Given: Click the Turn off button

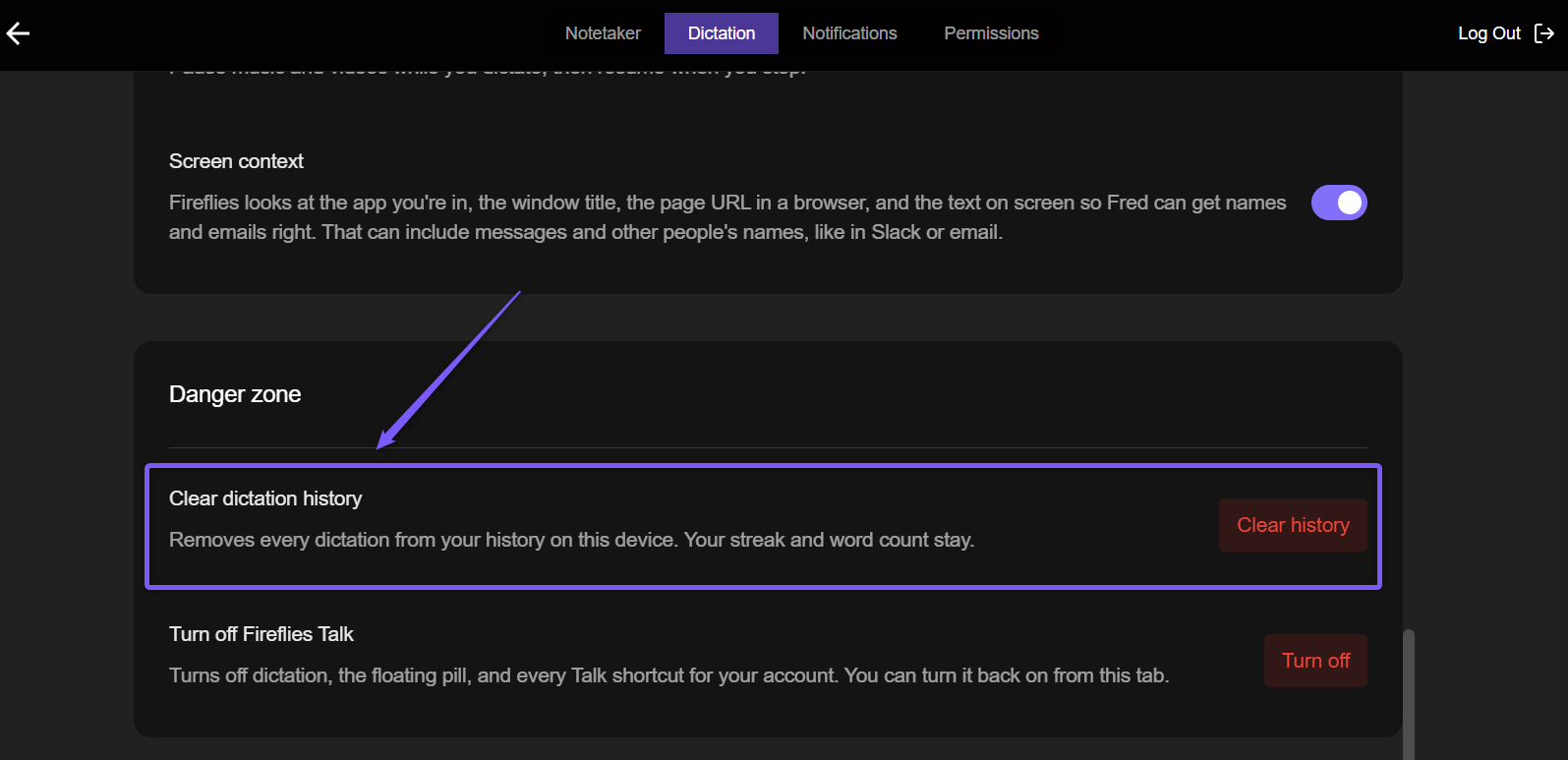Looking at the screenshot, I should [1315, 661].
